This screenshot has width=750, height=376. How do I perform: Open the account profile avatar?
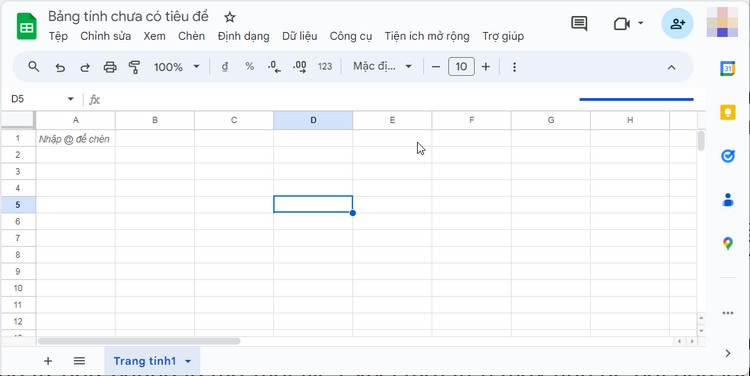723,22
